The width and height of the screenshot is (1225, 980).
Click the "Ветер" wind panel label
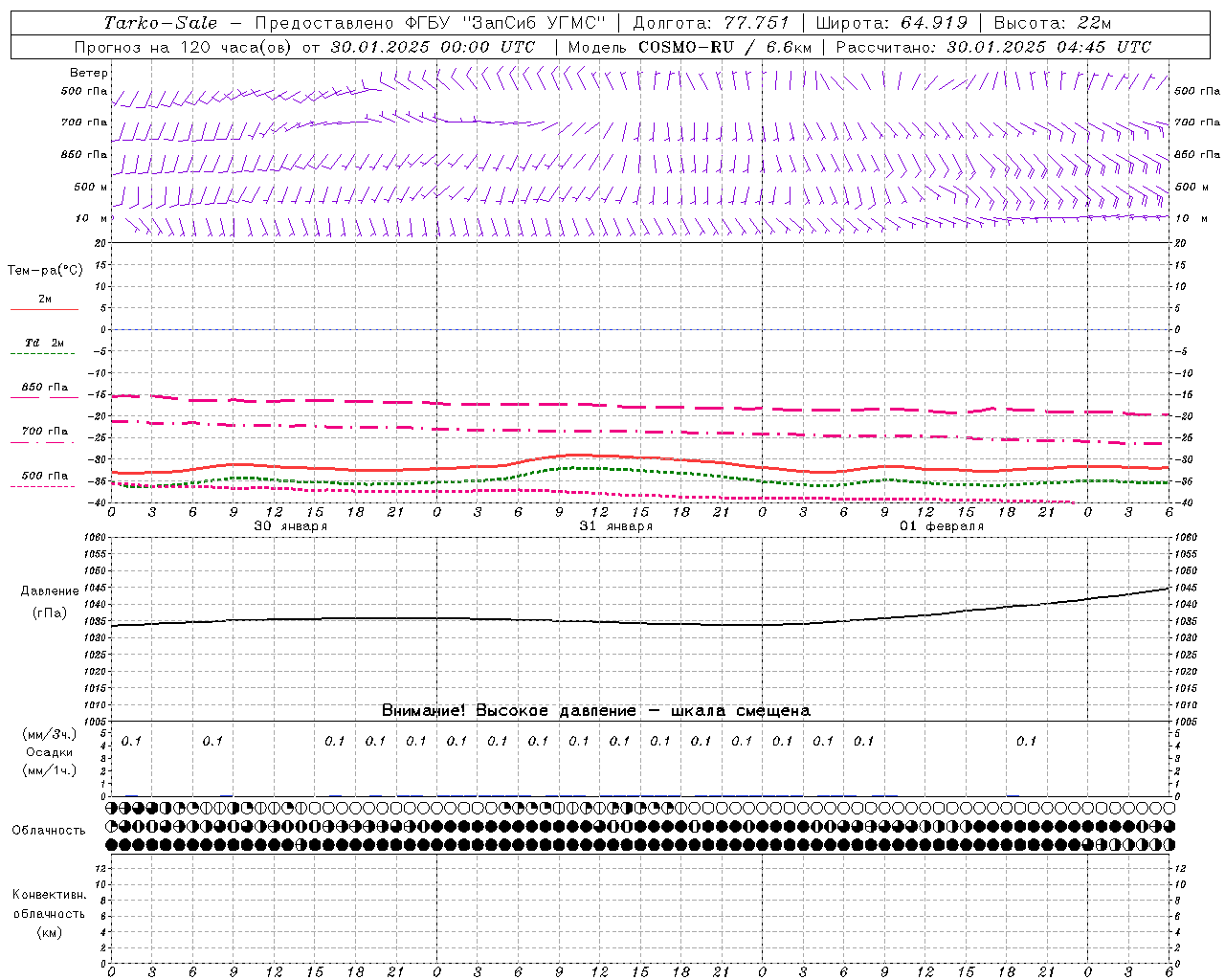click(89, 73)
